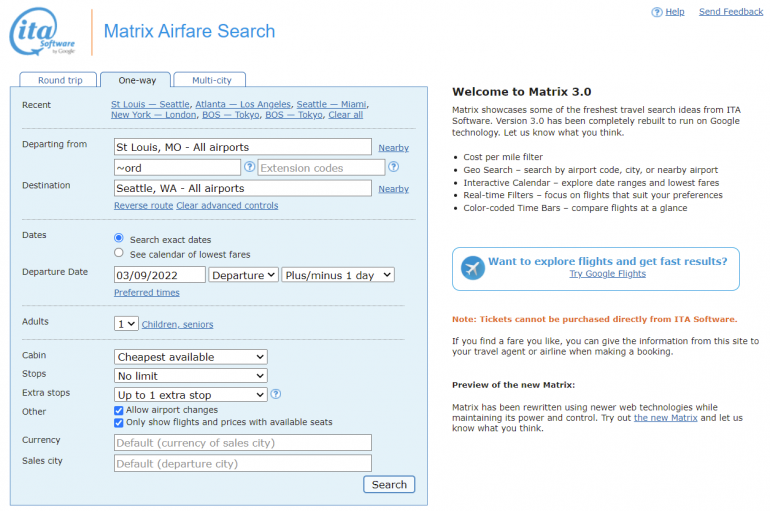Image resolution: width=770 pixels, height=511 pixels.
Task: Uncheck the Allow airport changes checkbox
Action: 119,410
